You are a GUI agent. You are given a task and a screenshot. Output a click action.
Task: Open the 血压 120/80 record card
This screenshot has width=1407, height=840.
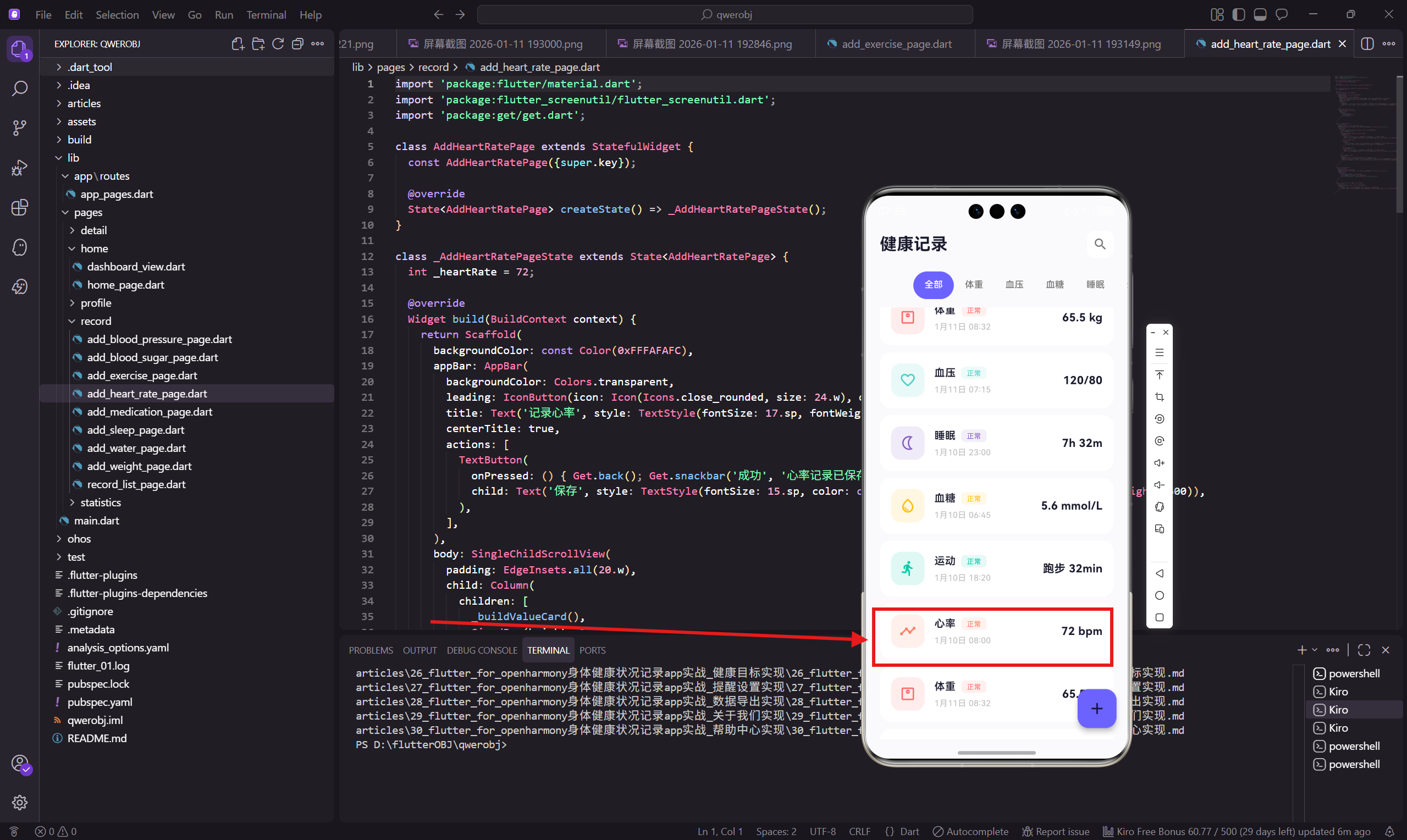[x=996, y=380]
